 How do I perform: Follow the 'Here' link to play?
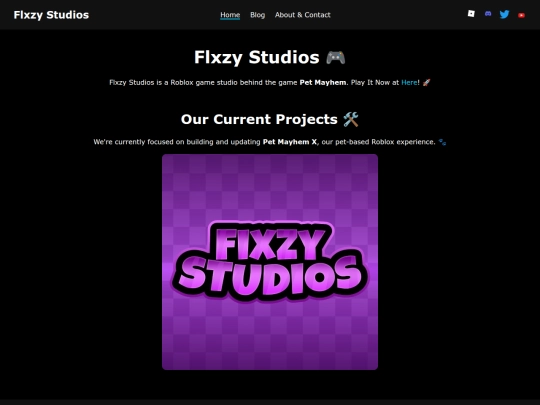tap(409, 82)
